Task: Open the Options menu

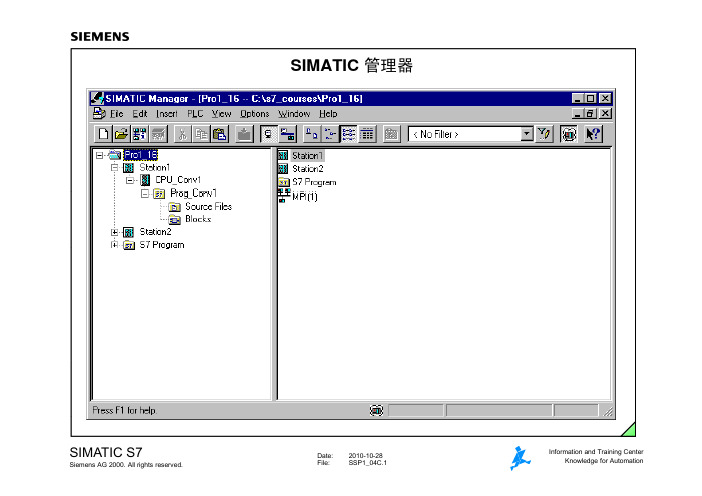Action: [x=255, y=114]
